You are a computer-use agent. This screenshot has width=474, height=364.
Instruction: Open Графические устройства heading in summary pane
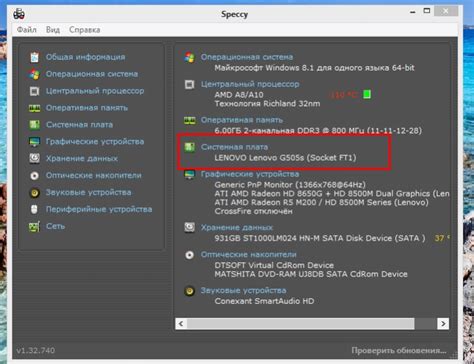coord(250,174)
